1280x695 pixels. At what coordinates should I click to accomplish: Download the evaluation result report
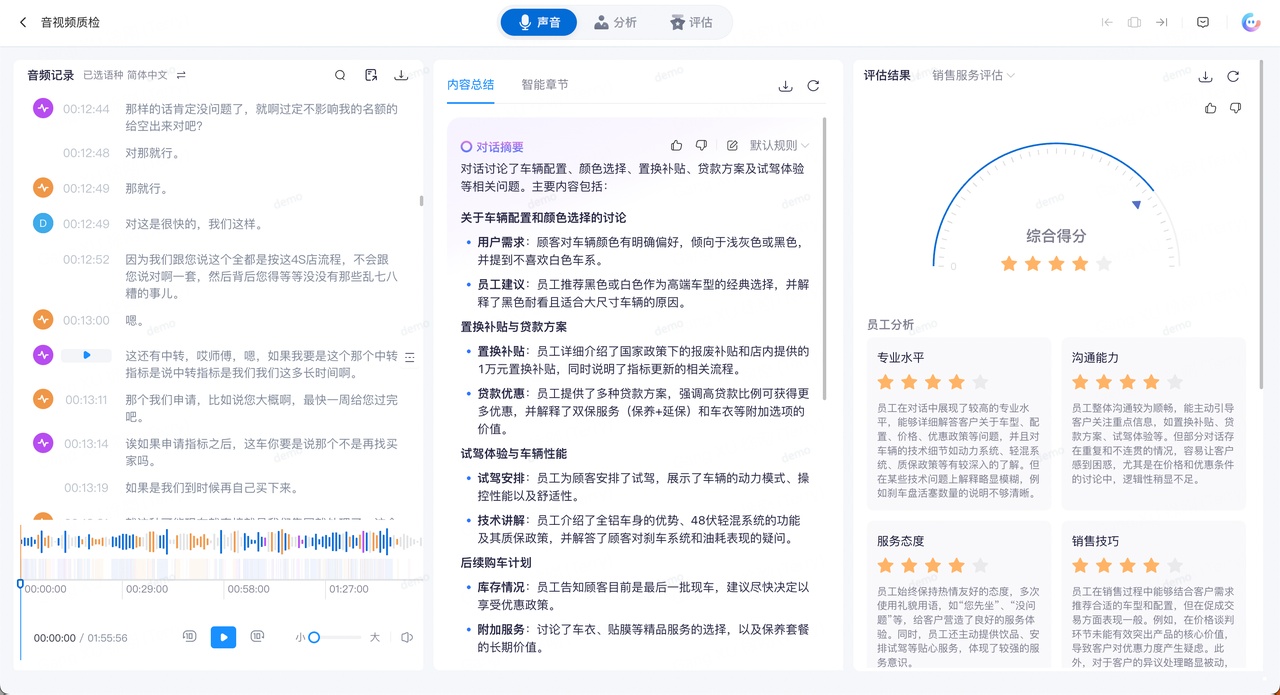tap(1206, 76)
